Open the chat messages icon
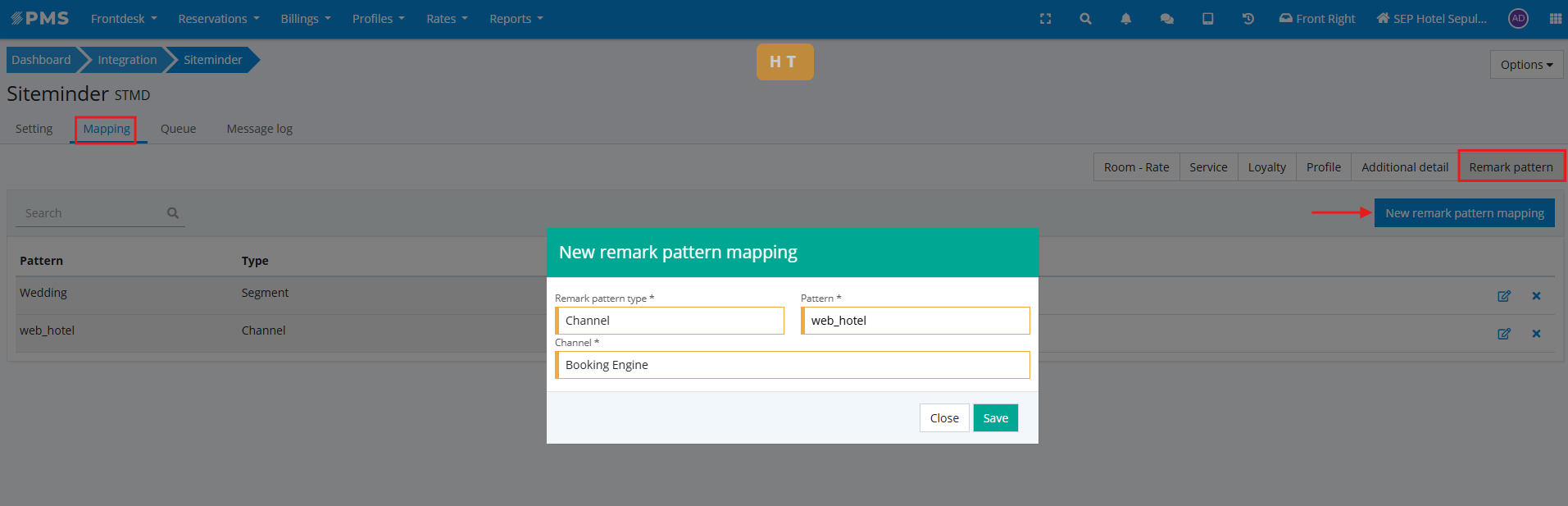The width and height of the screenshot is (1568, 506). (x=1166, y=19)
